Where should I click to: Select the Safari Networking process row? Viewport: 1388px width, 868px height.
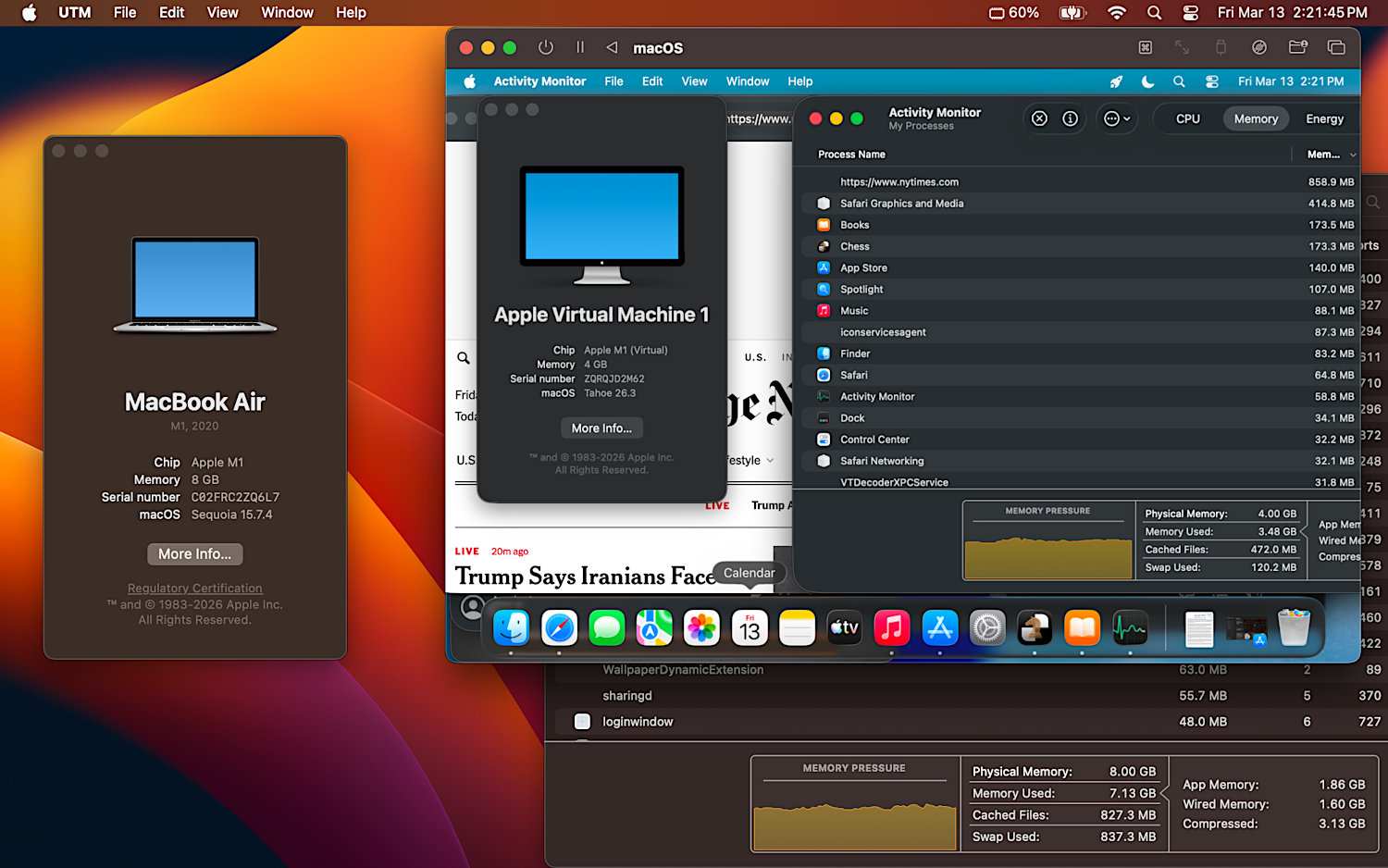pyautogui.click(x=1080, y=461)
